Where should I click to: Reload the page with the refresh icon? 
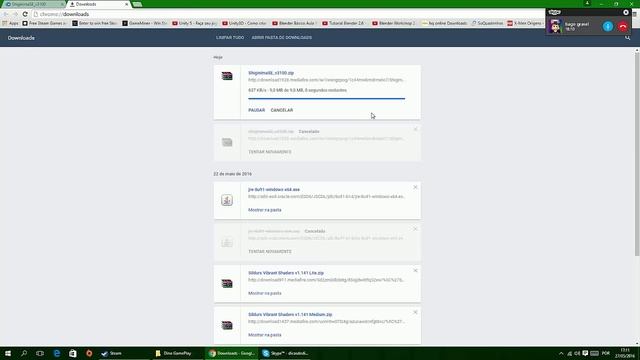(x=25, y=14)
